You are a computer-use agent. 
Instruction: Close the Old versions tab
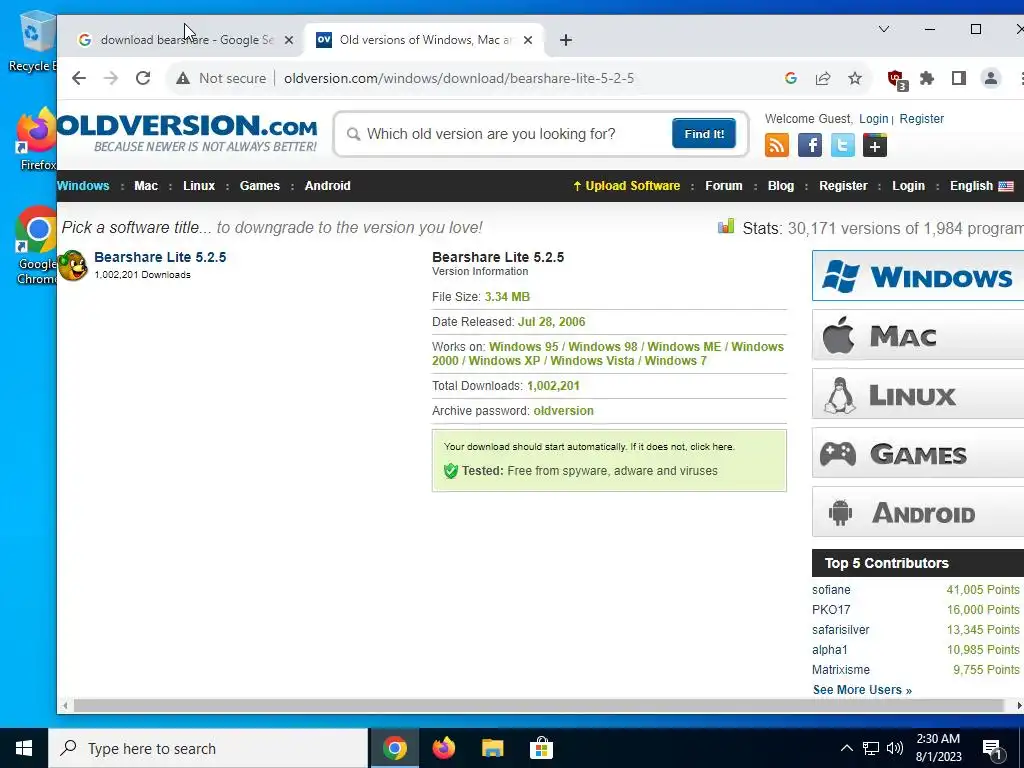(x=528, y=40)
